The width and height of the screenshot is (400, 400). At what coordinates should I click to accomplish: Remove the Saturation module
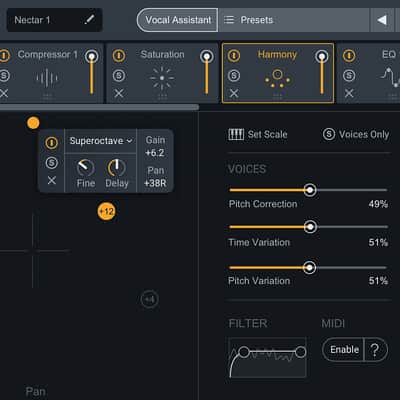point(119,93)
